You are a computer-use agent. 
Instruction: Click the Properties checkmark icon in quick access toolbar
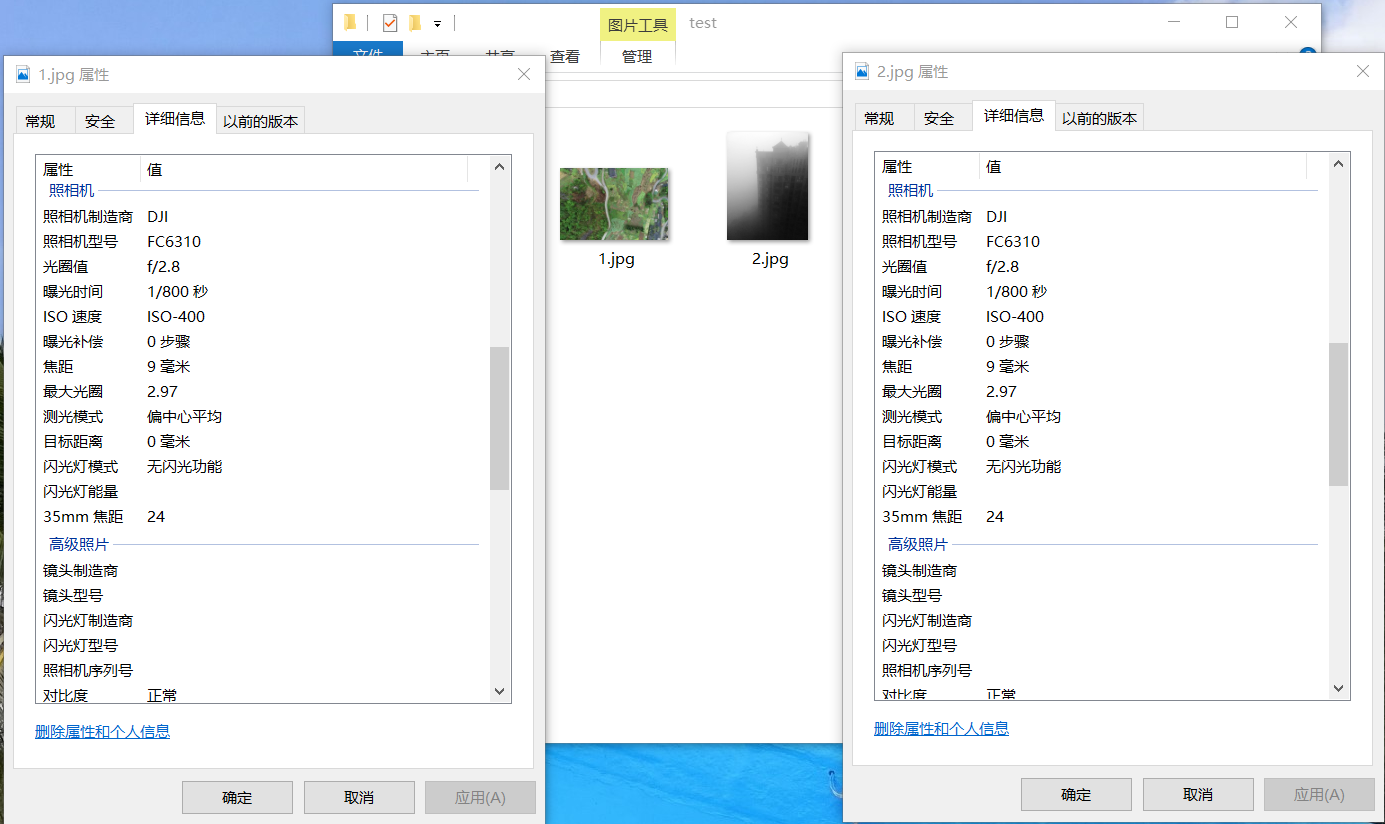point(389,21)
